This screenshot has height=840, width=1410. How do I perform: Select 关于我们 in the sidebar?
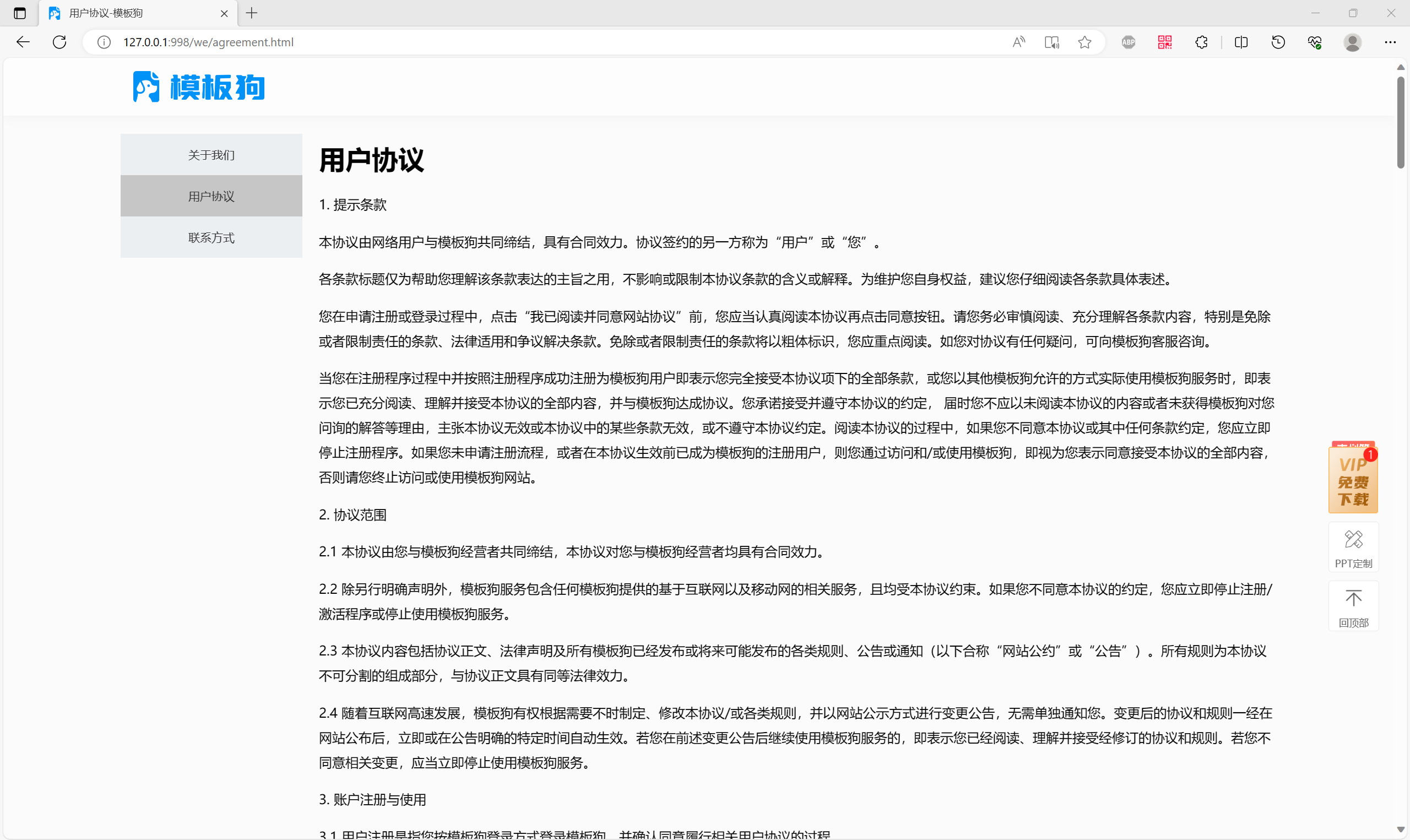pyautogui.click(x=211, y=155)
